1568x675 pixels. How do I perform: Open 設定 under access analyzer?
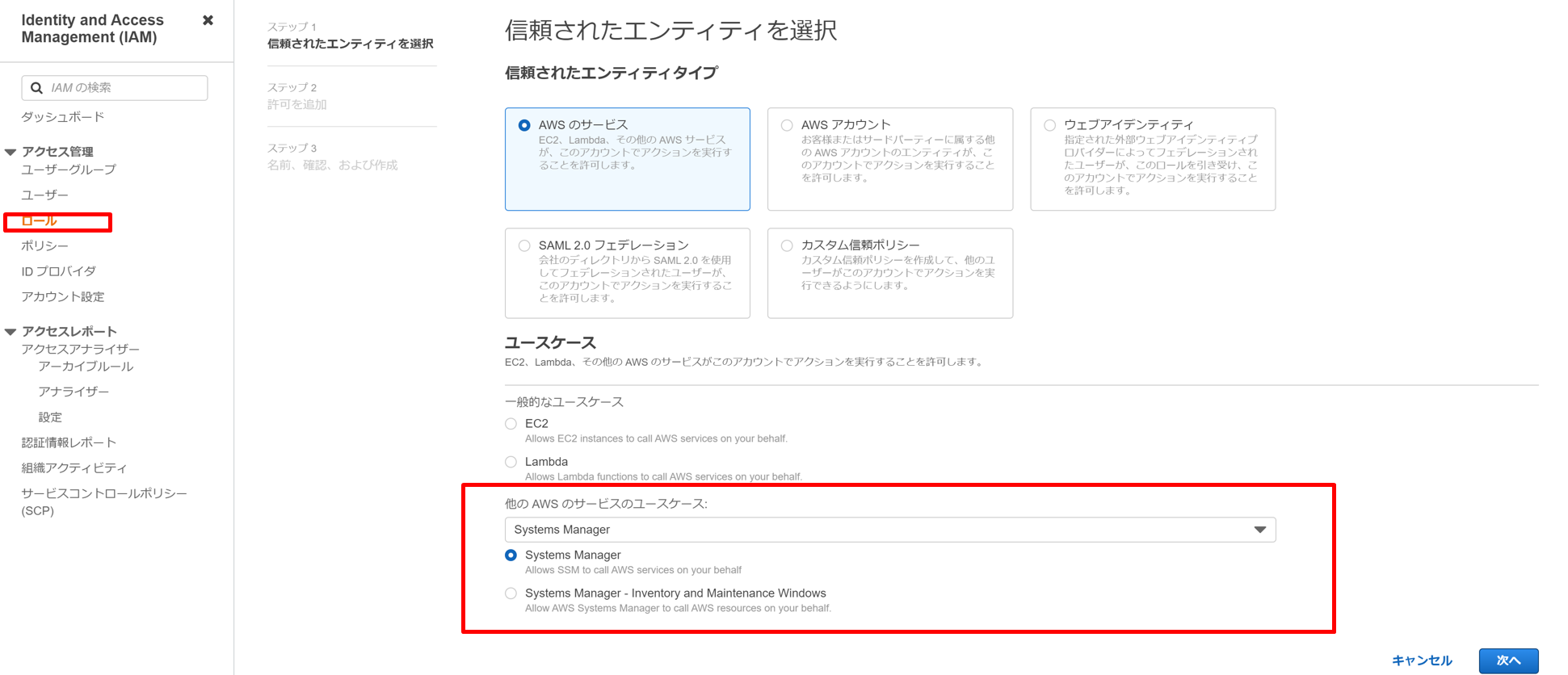coord(50,417)
